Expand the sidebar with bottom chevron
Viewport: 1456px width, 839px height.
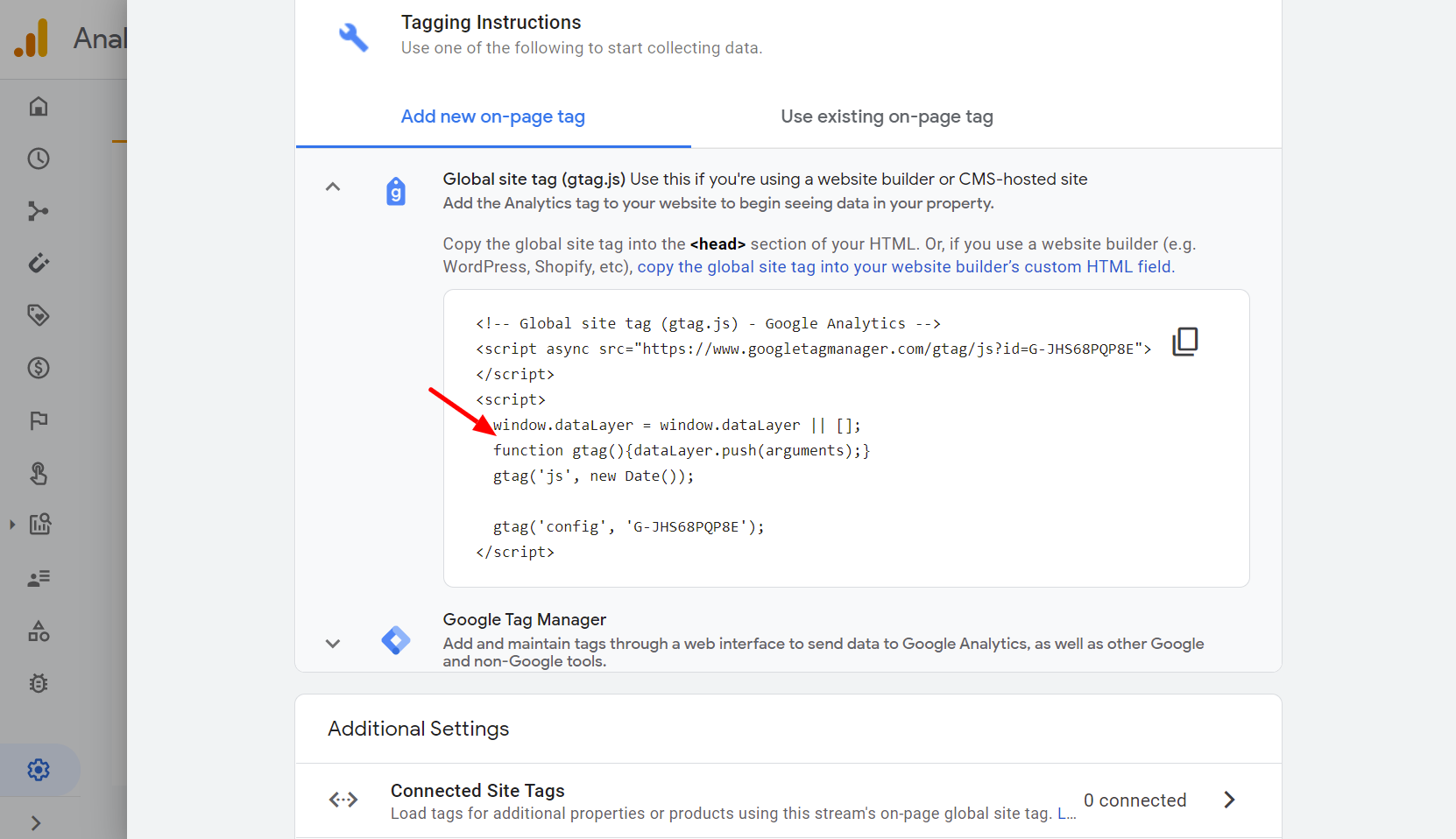36,823
